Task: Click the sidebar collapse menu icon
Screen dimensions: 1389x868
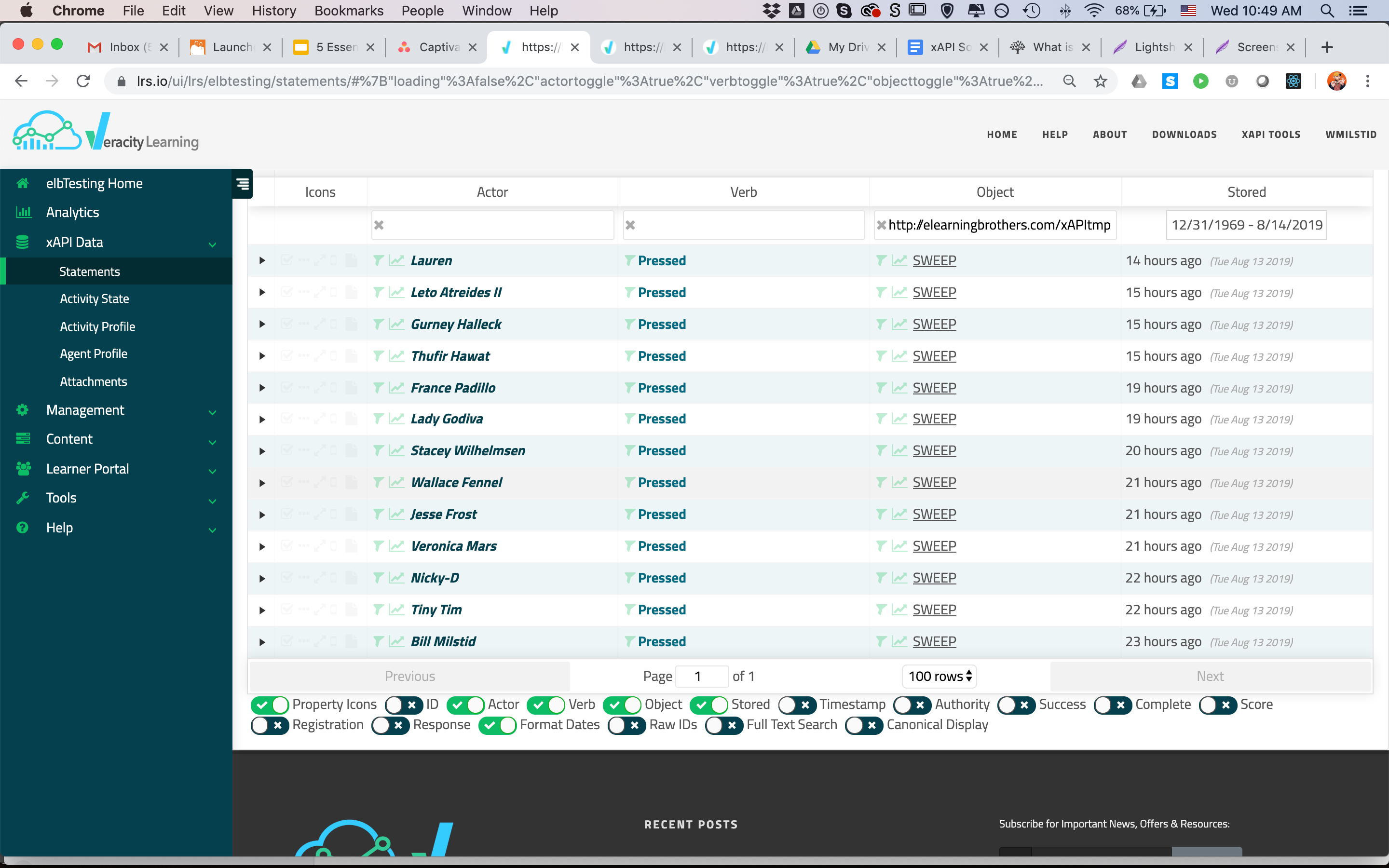Action: [242, 184]
